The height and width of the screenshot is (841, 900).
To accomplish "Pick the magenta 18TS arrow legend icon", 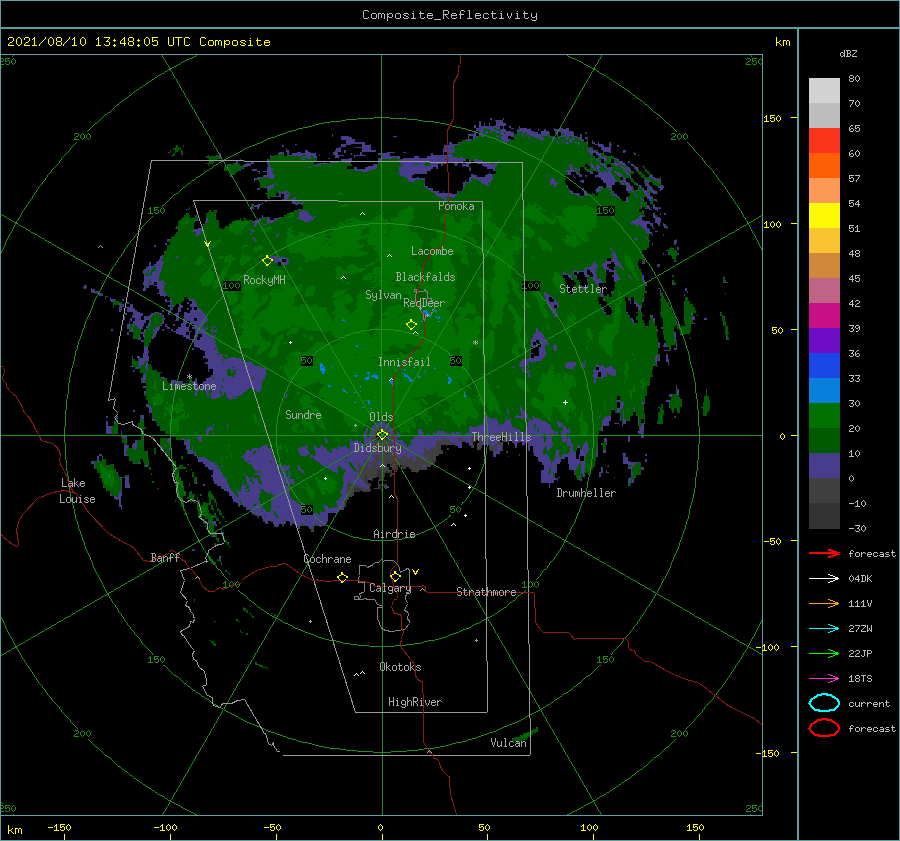I will (824, 679).
